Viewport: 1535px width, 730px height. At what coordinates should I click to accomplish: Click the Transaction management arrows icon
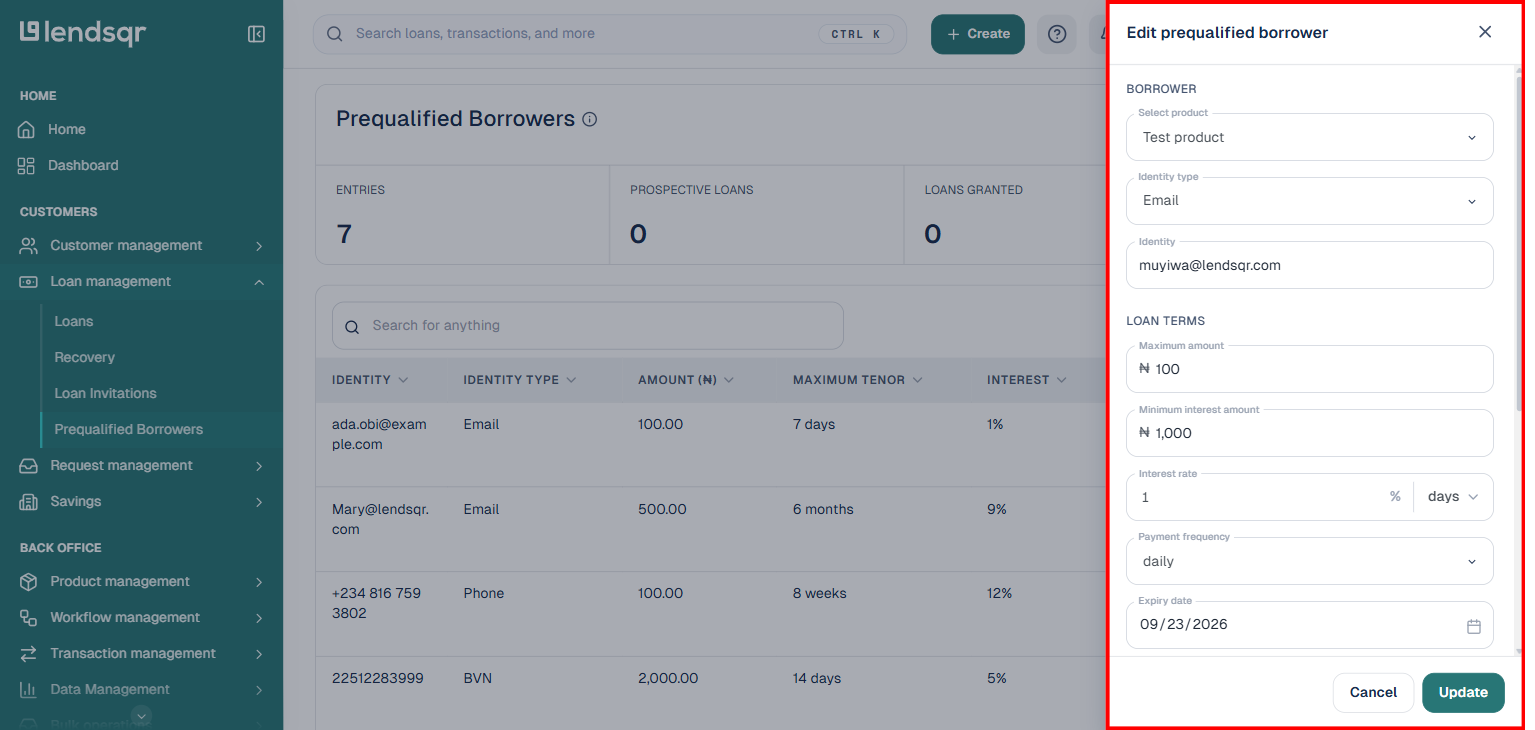point(29,654)
